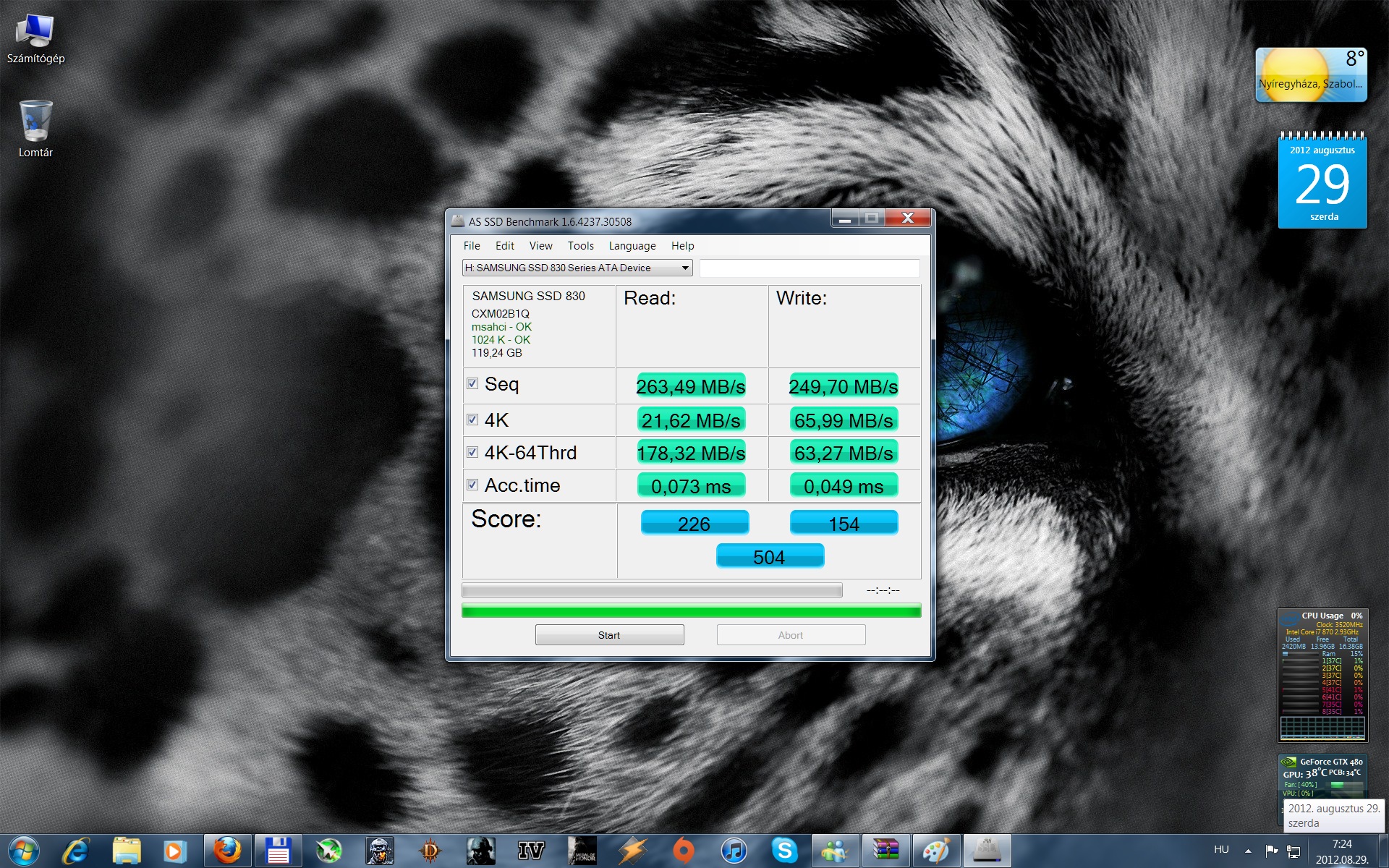Open the SAMSUNG SSD 830 drive dropdown
Image resolution: width=1389 pixels, height=868 pixels.
(x=577, y=268)
